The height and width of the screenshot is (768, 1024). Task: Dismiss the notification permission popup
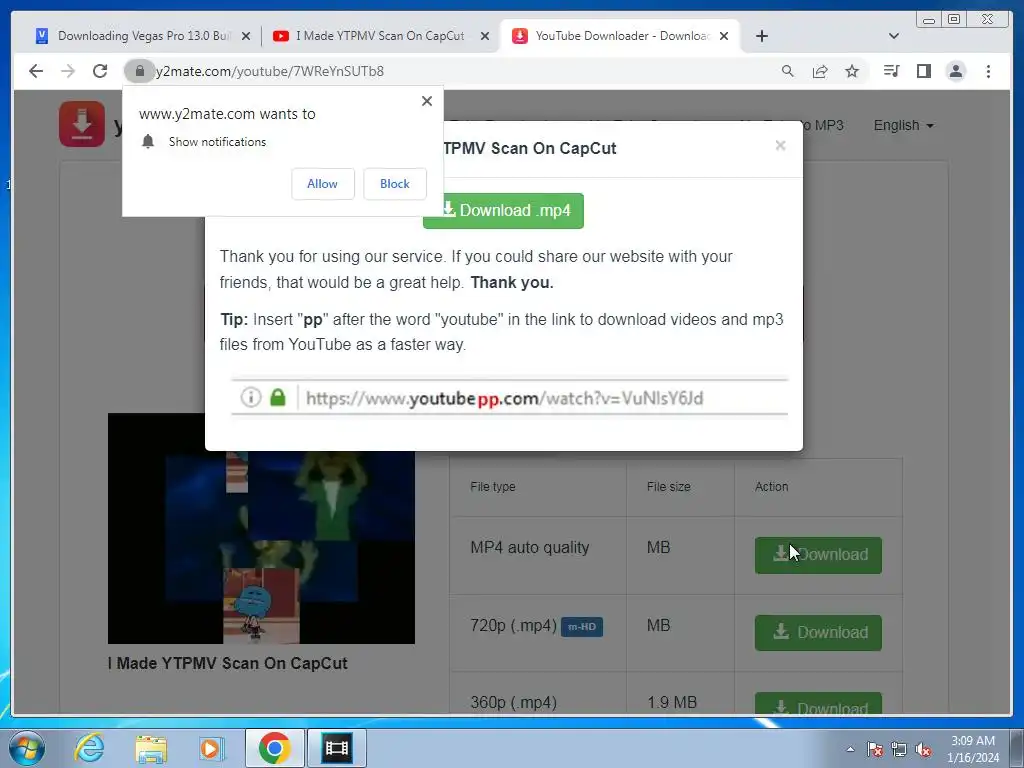[x=426, y=101]
